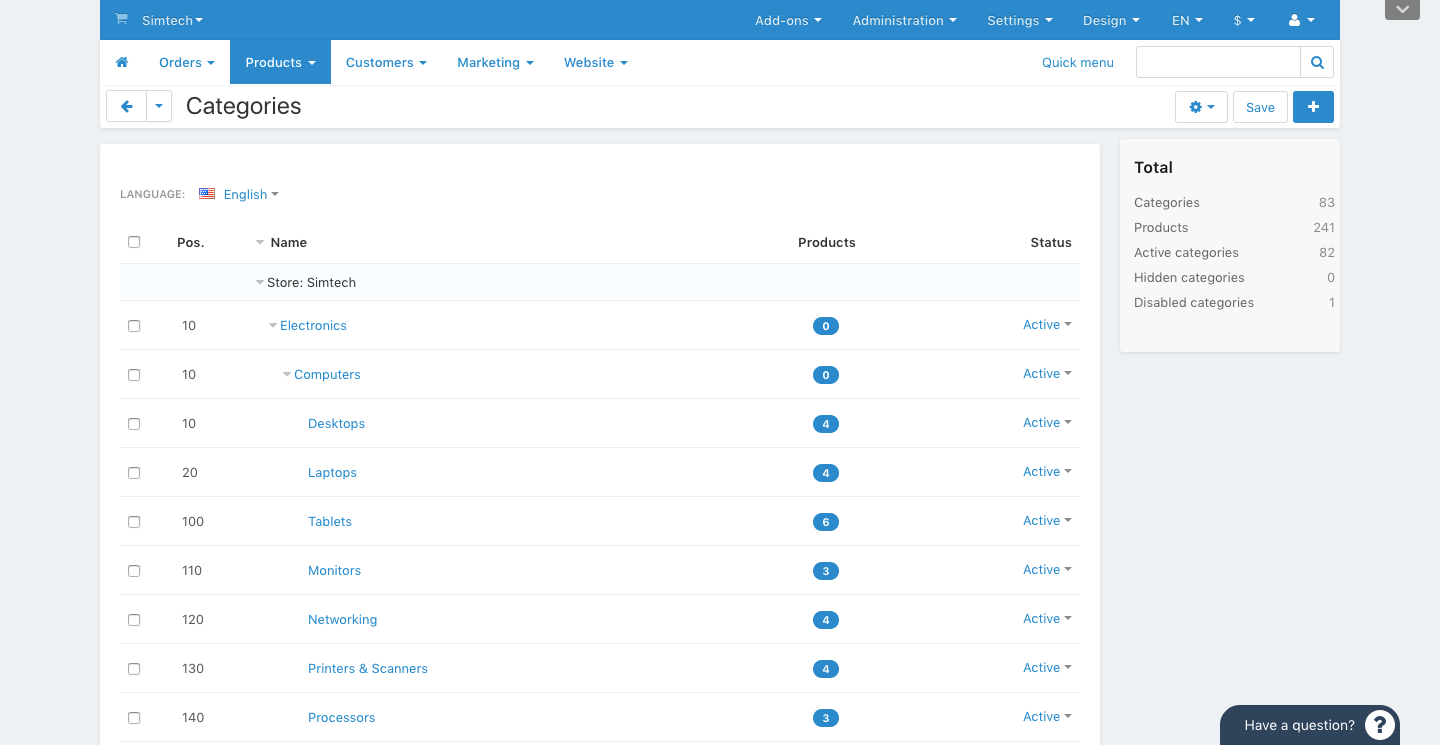The width and height of the screenshot is (1440, 745).
Task: Check the Electronics row checkbox
Action: (134, 325)
